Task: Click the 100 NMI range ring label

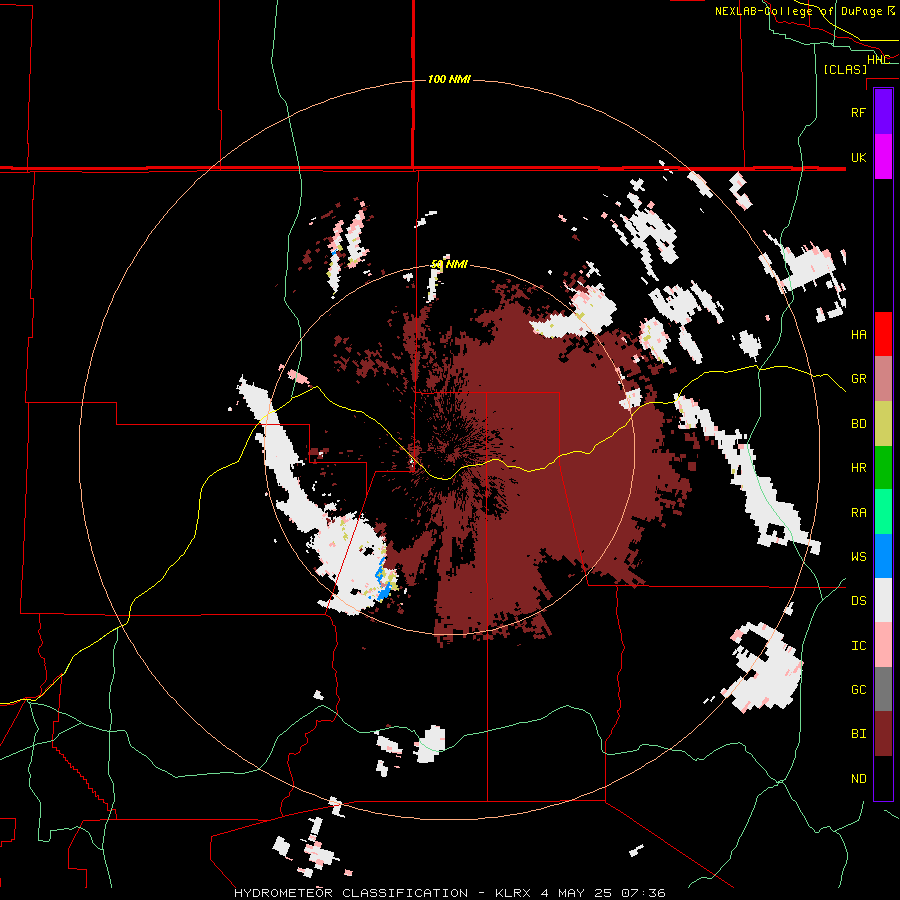Action: [449, 79]
